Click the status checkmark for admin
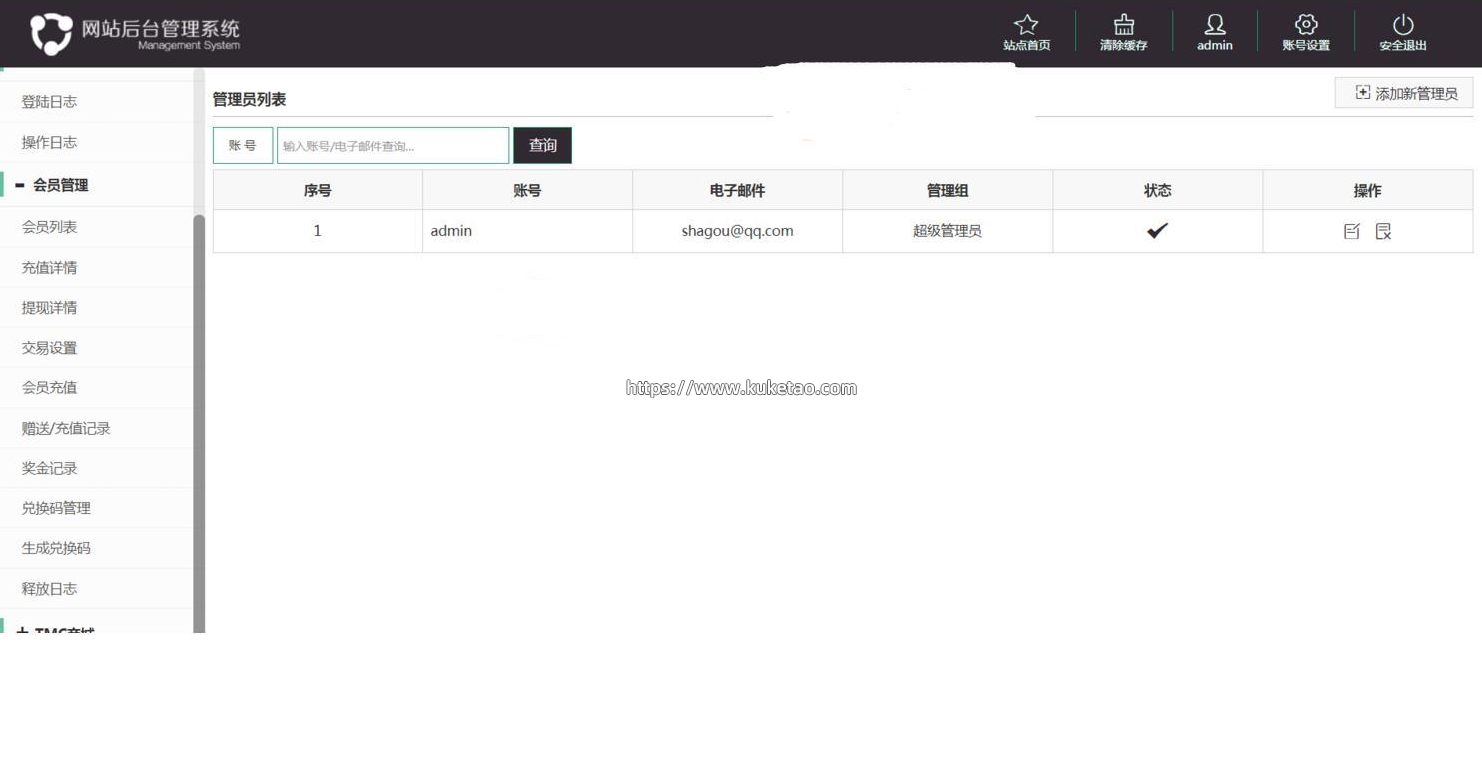Image resolution: width=1482 pixels, height=776 pixels. pos(1157,231)
